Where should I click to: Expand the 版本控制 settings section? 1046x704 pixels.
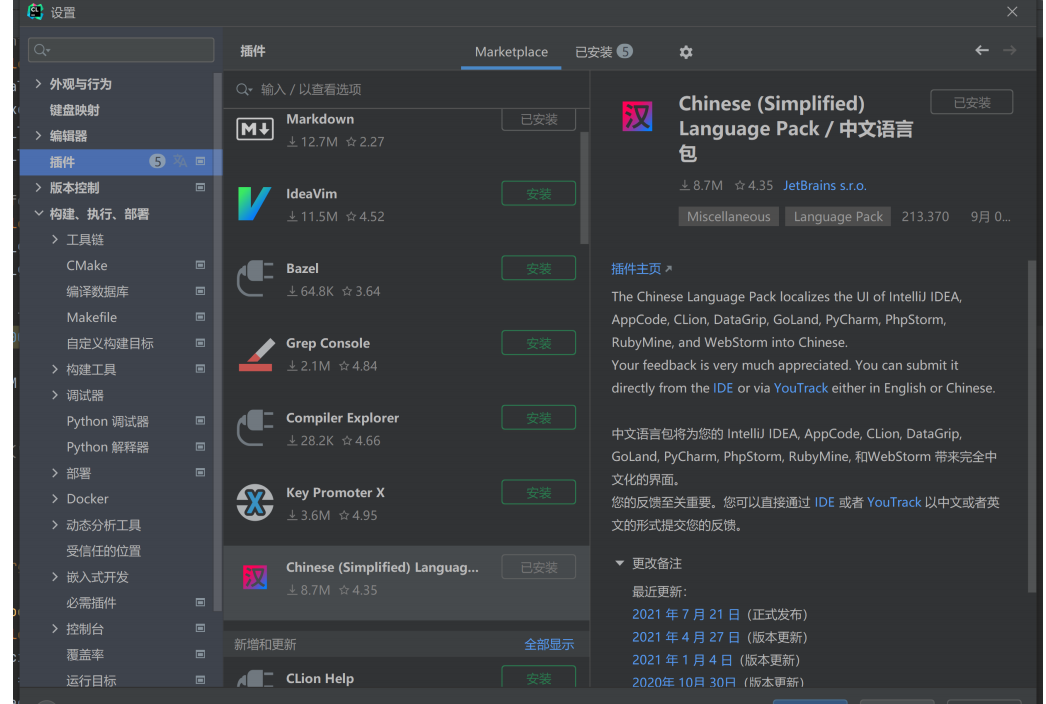tap(38, 188)
